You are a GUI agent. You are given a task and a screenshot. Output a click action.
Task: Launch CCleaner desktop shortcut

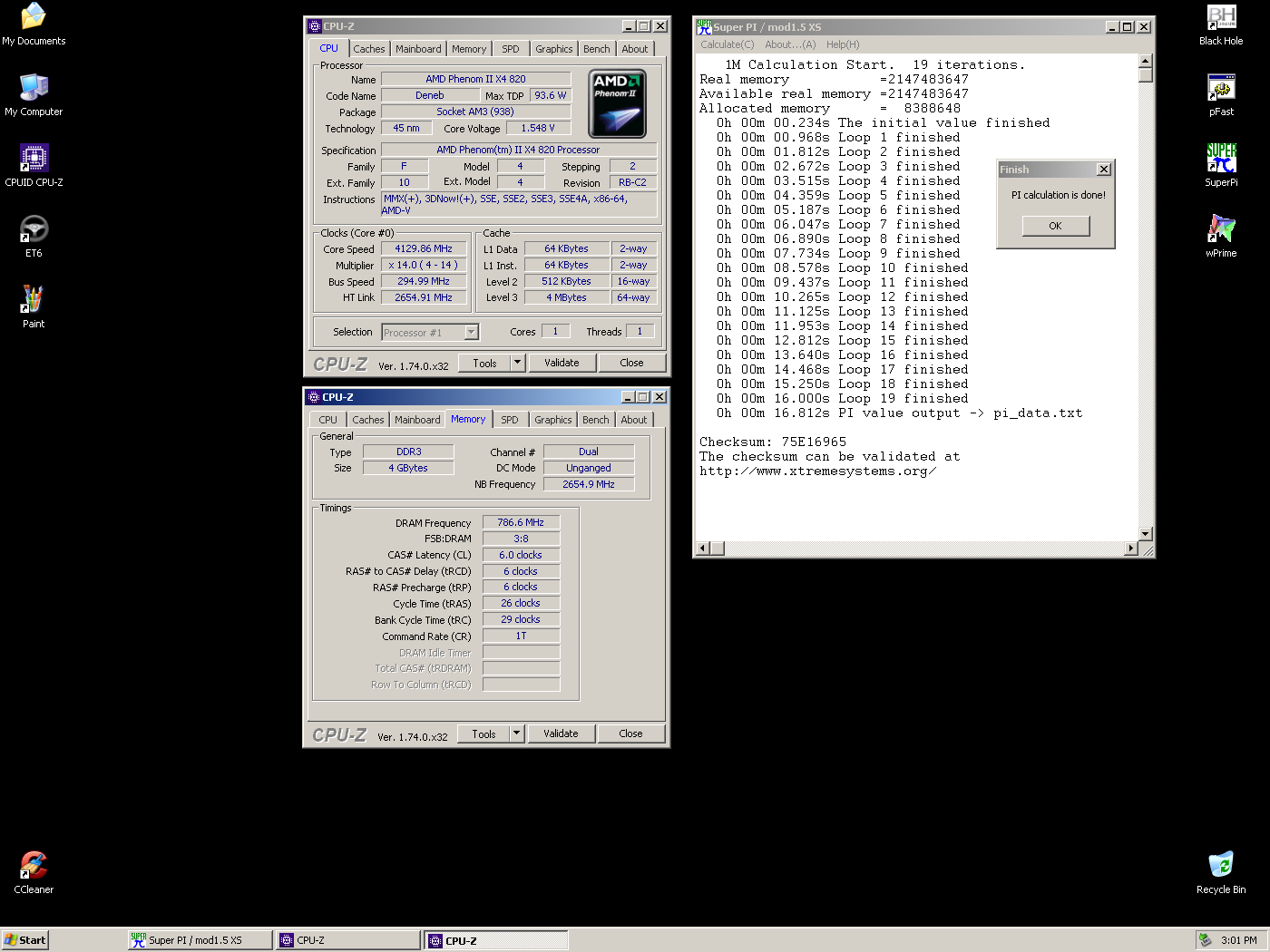click(34, 873)
